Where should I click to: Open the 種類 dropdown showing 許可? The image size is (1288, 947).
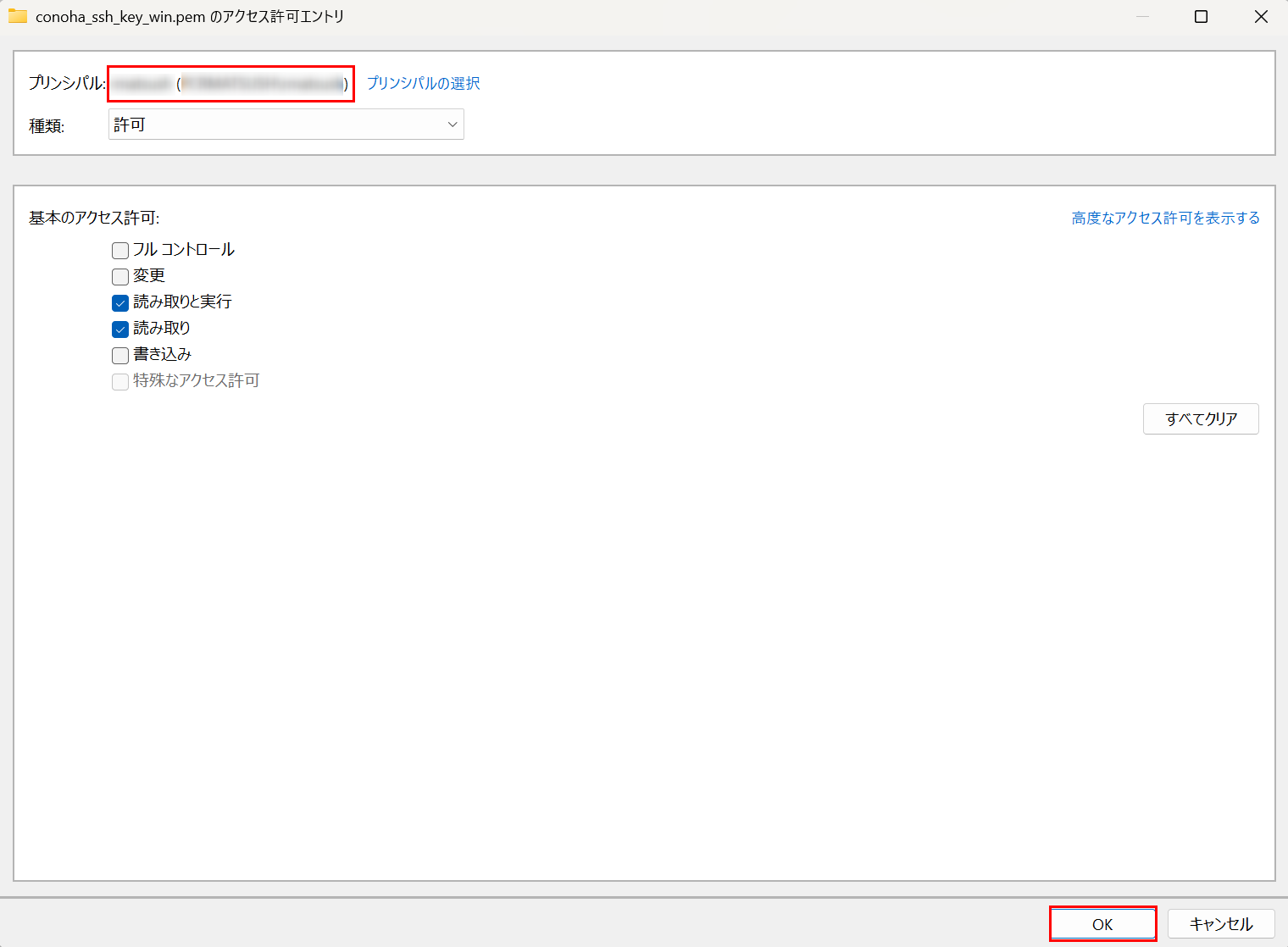click(x=286, y=125)
